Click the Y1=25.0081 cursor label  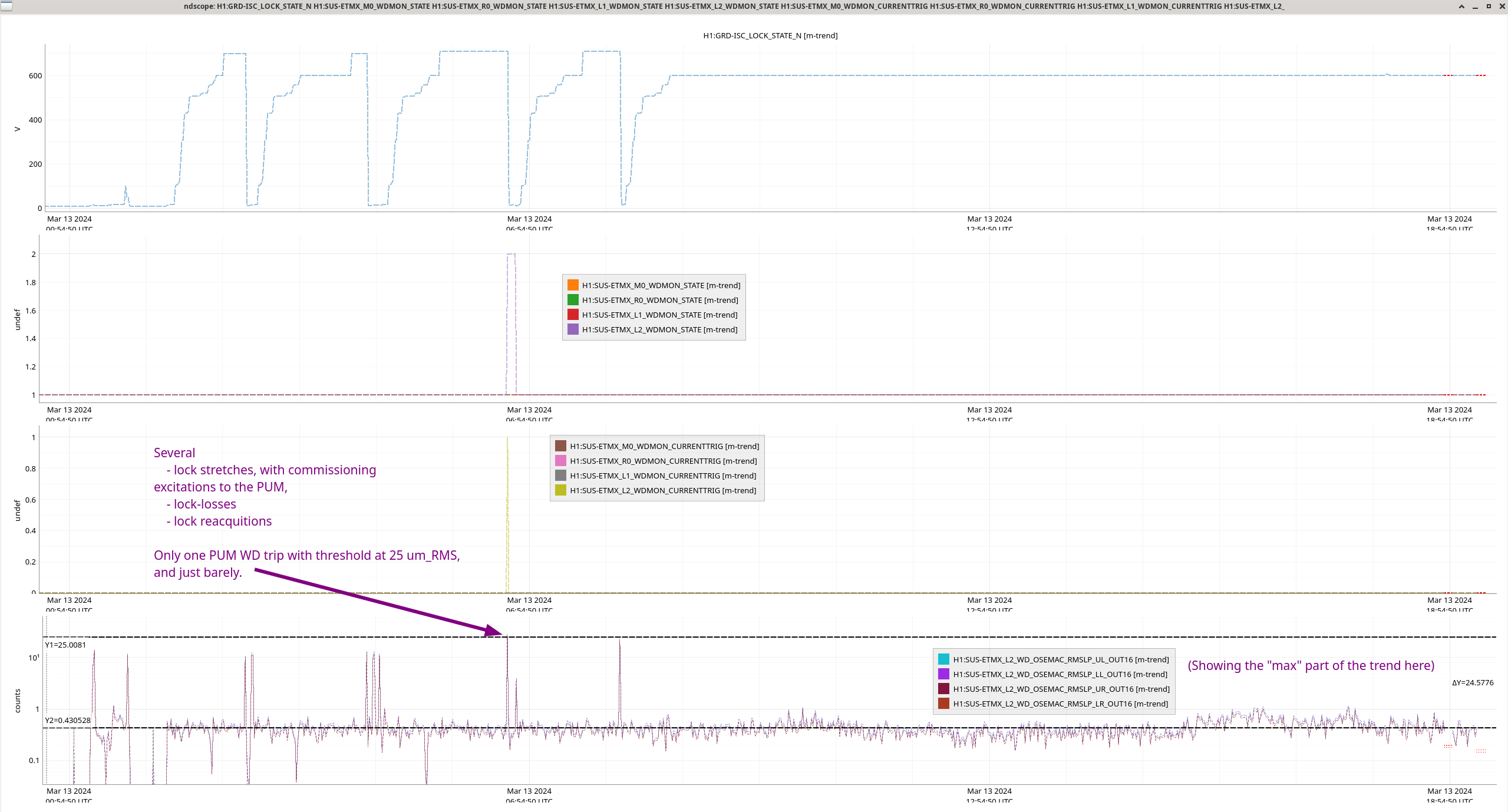(x=65, y=645)
